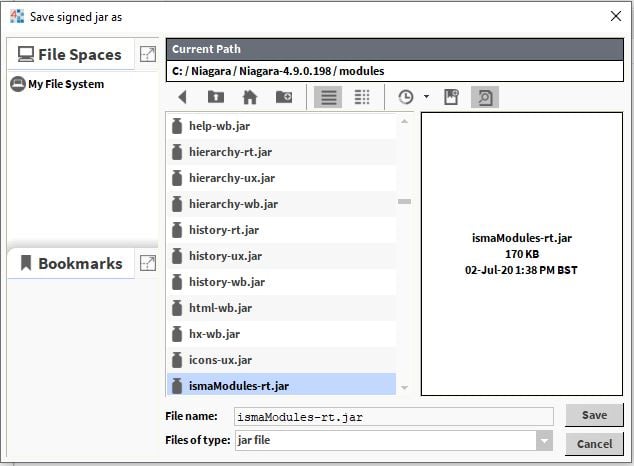The image size is (634, 466).
Task: Select hx-wb.jar file
Action: pos(281,334)
